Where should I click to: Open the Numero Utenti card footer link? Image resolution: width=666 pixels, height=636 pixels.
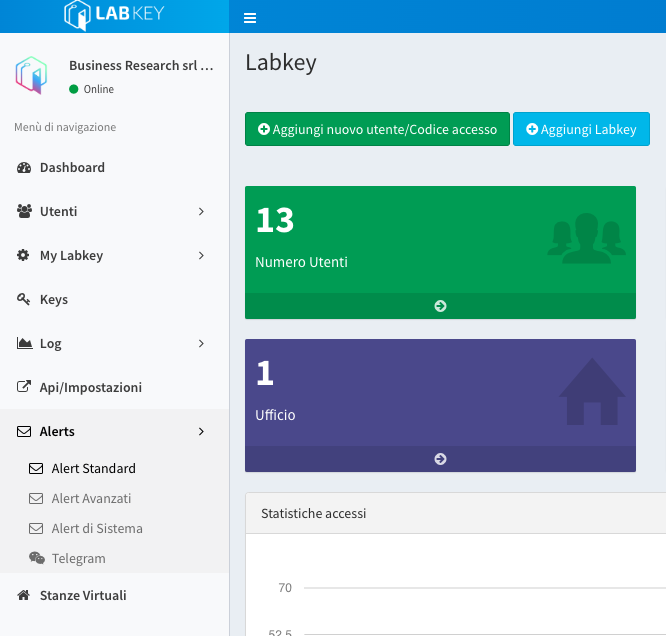pos(440,306)
